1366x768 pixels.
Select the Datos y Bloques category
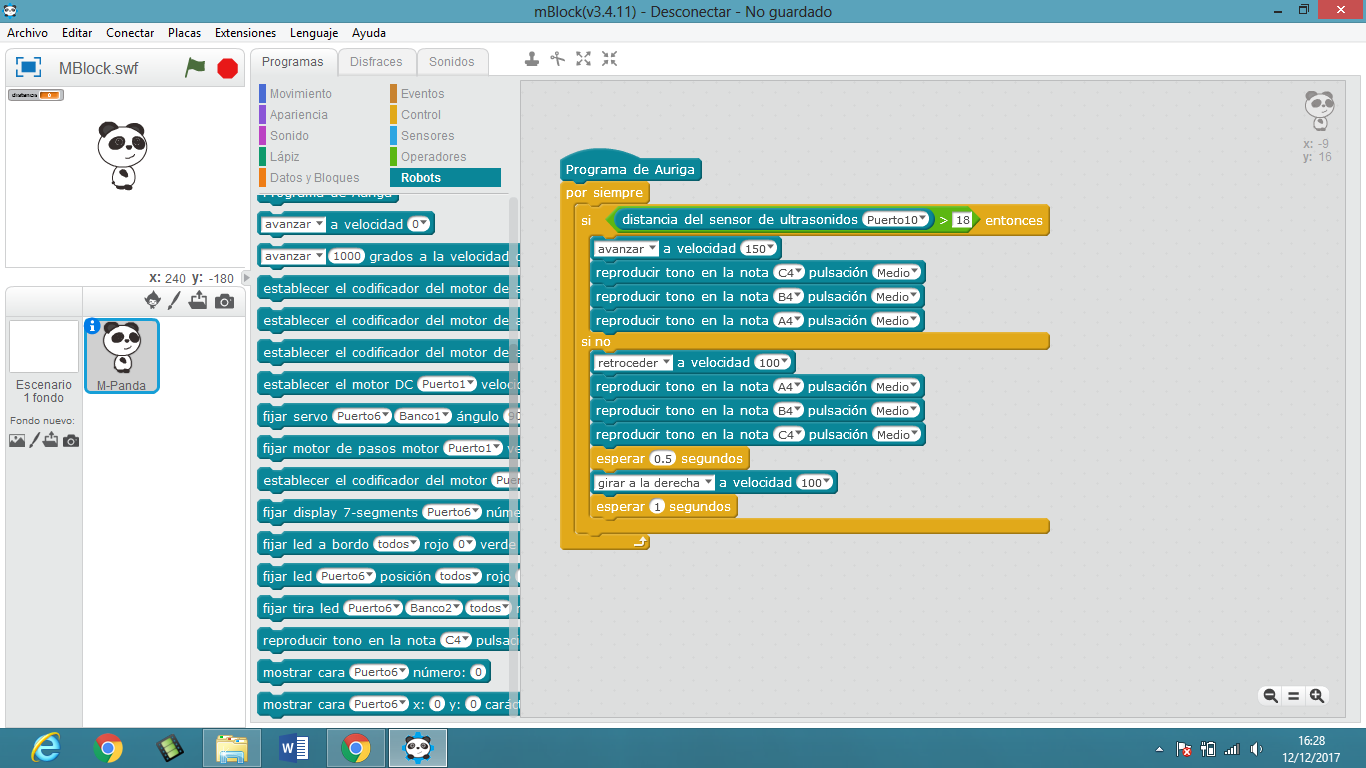[314, 178]
